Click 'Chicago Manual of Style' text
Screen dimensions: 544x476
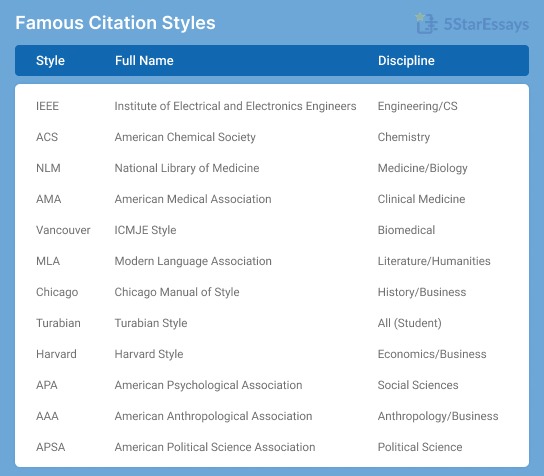click(177, 292)
